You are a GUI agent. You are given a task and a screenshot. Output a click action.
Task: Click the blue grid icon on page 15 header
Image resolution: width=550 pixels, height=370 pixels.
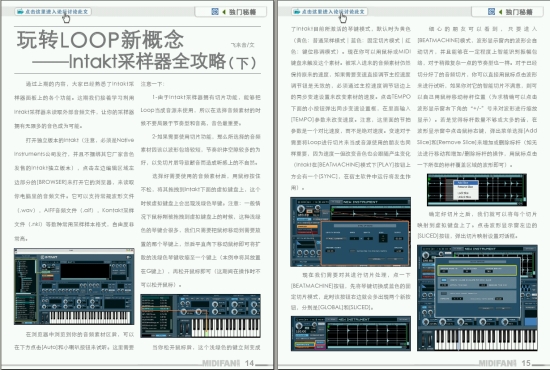491,12
